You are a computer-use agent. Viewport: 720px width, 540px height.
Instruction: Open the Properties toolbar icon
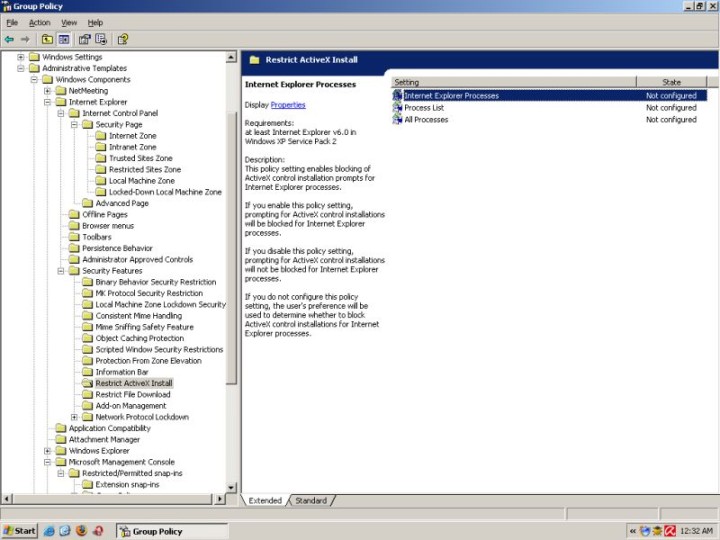point(85,39)
